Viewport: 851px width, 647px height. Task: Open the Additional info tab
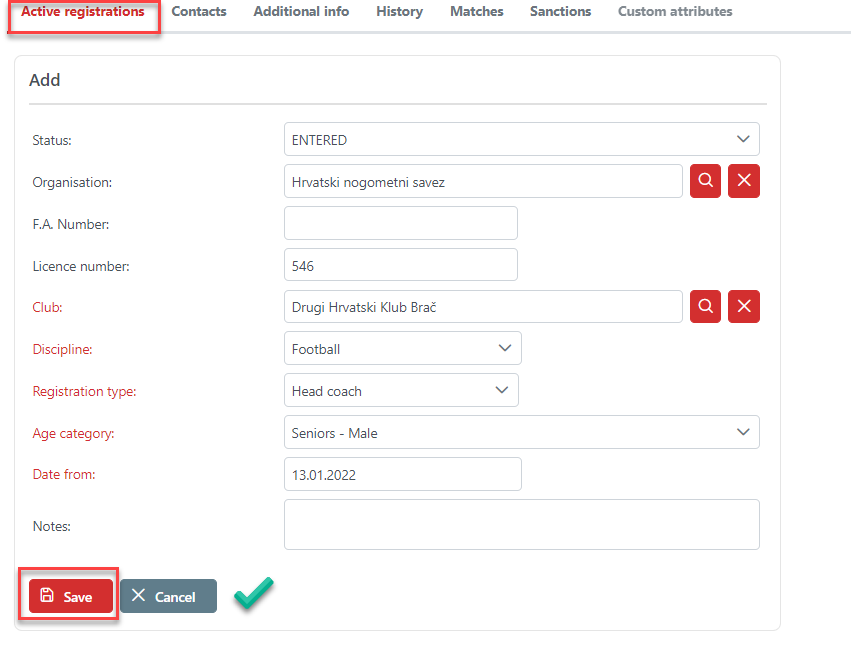click(301, 12)
